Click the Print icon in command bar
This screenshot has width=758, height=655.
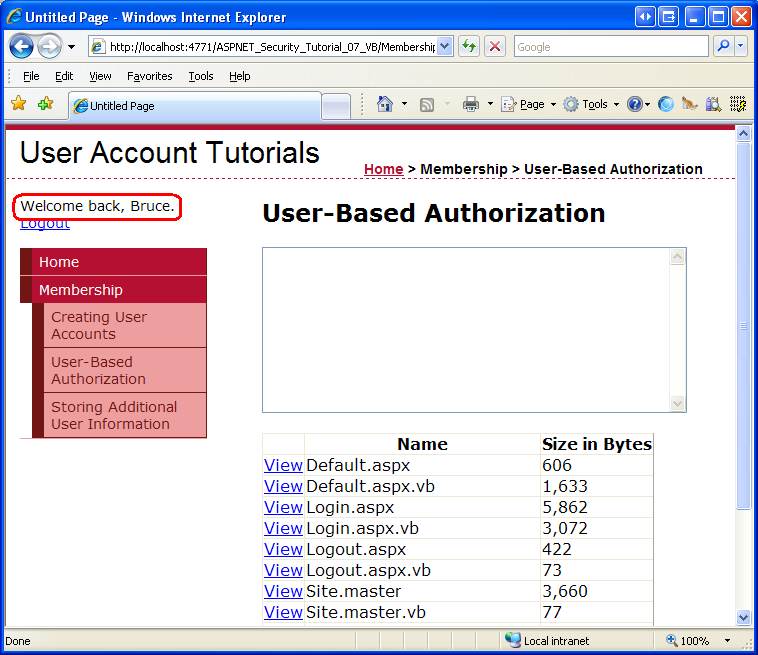tap(470, 104)
